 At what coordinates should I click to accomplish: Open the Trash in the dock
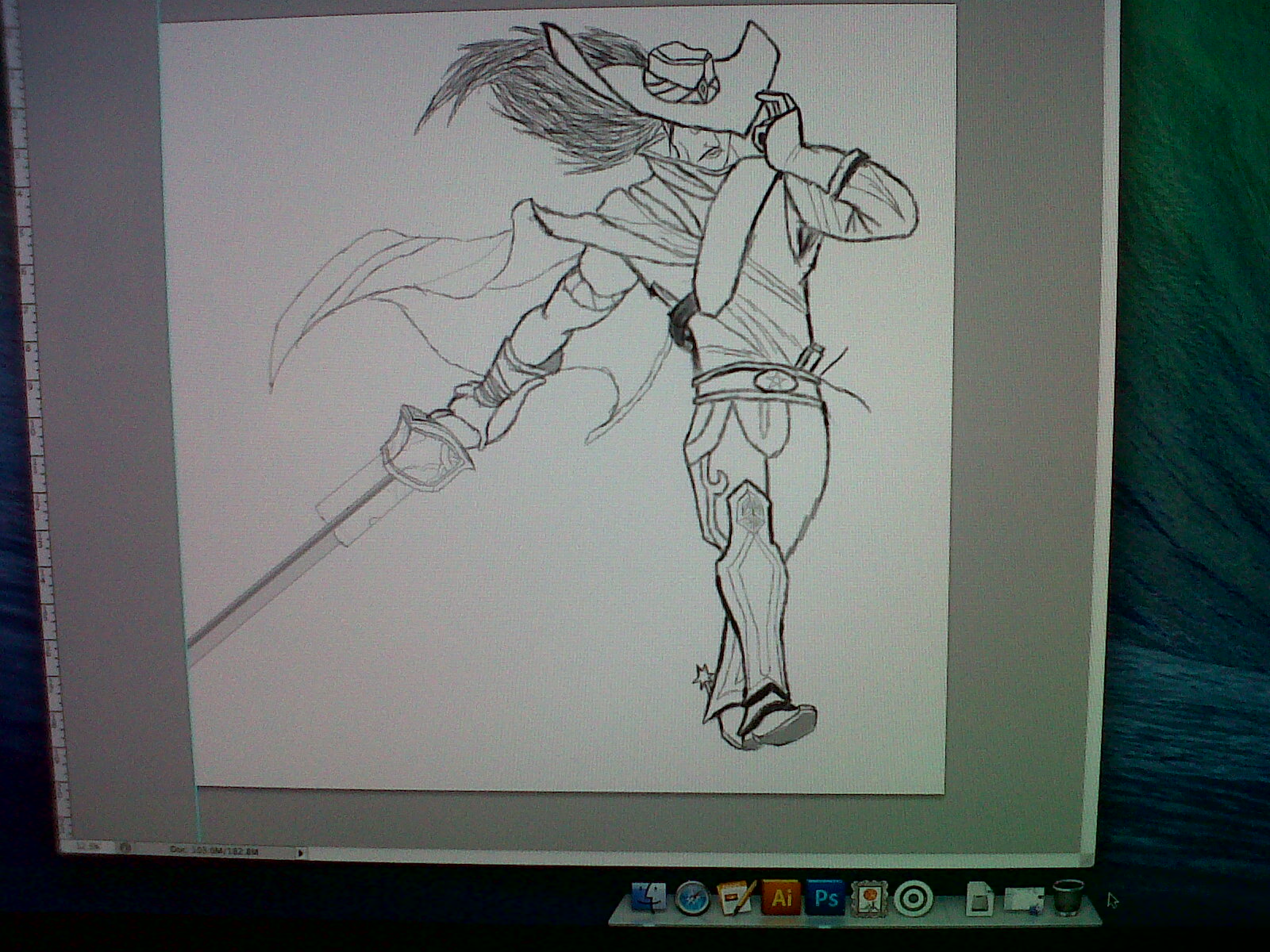tap(1068, 899)
